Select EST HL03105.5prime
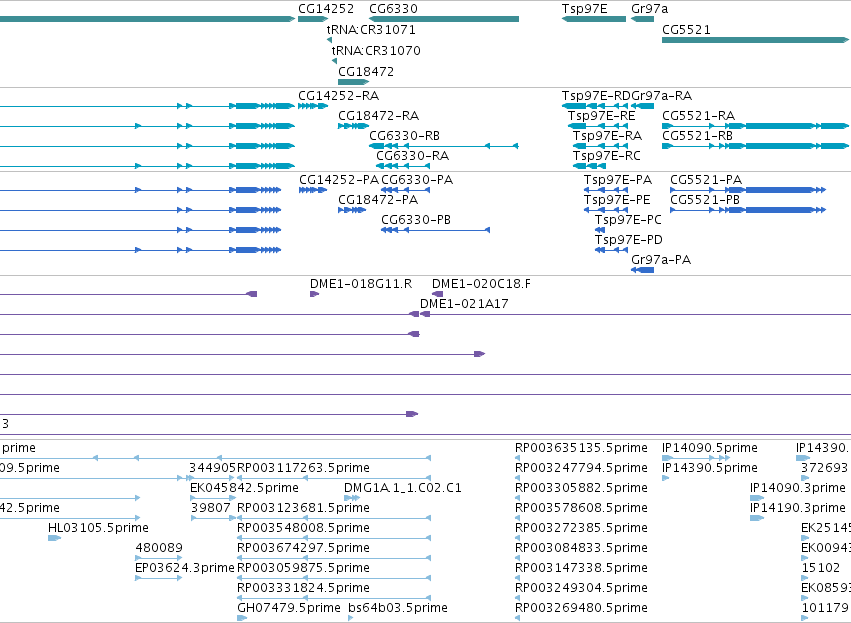The height and width of the screenshot is (623, 851). 98,528
